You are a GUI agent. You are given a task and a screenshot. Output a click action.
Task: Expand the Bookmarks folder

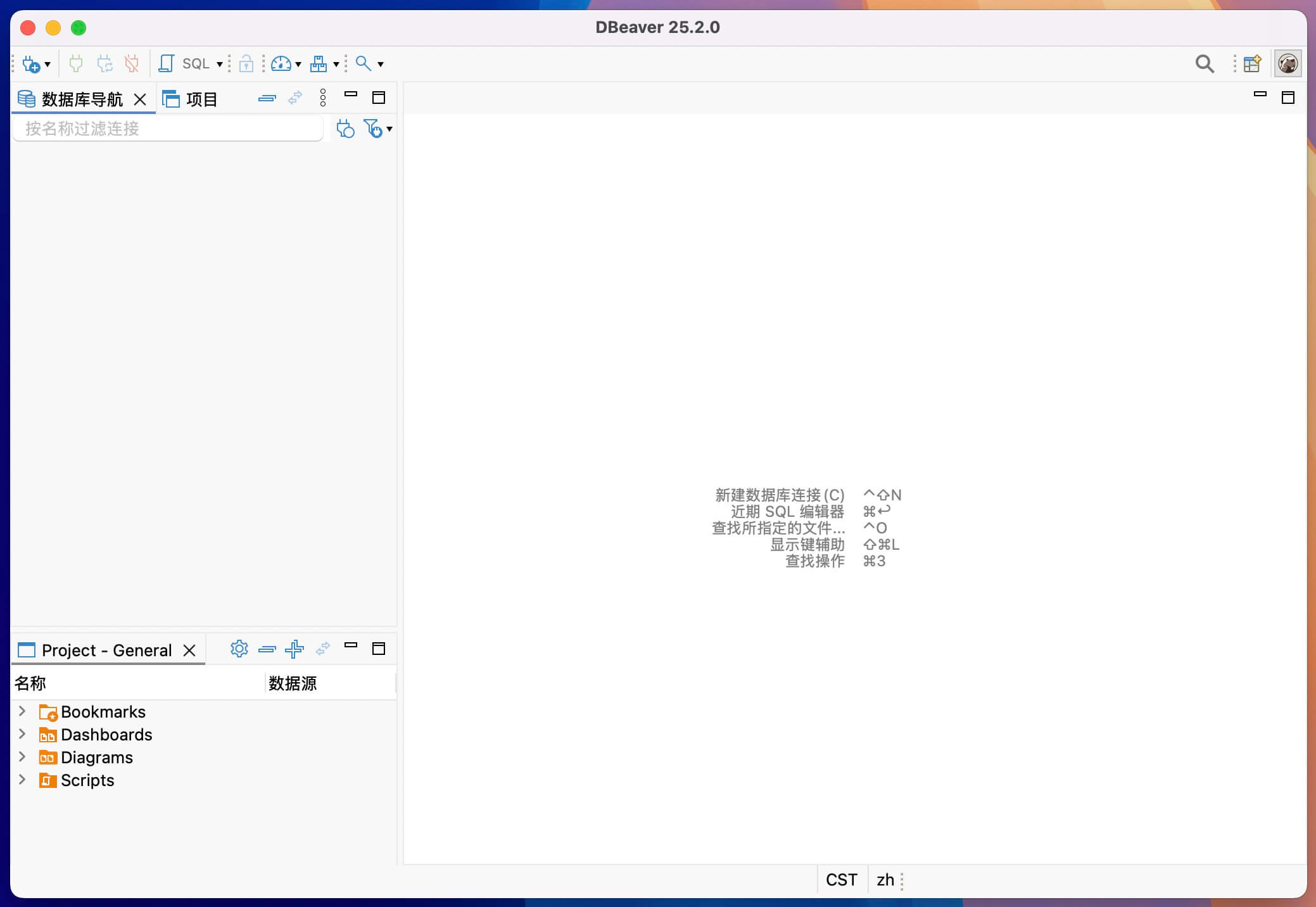pyautogui.click(x=22, y=711)
